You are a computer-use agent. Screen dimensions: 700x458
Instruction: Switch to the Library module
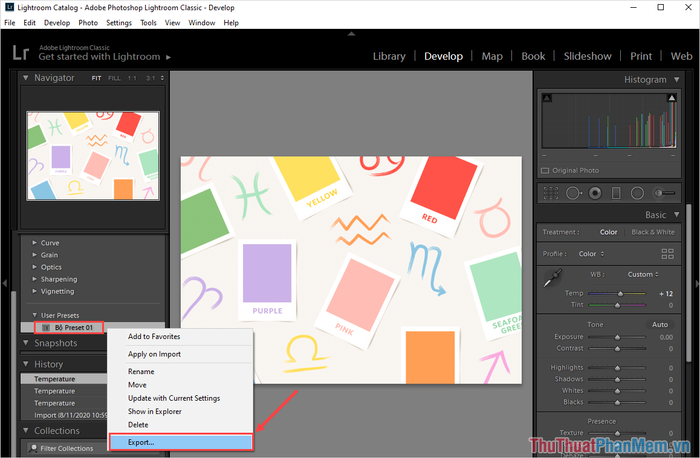(389, 56)
